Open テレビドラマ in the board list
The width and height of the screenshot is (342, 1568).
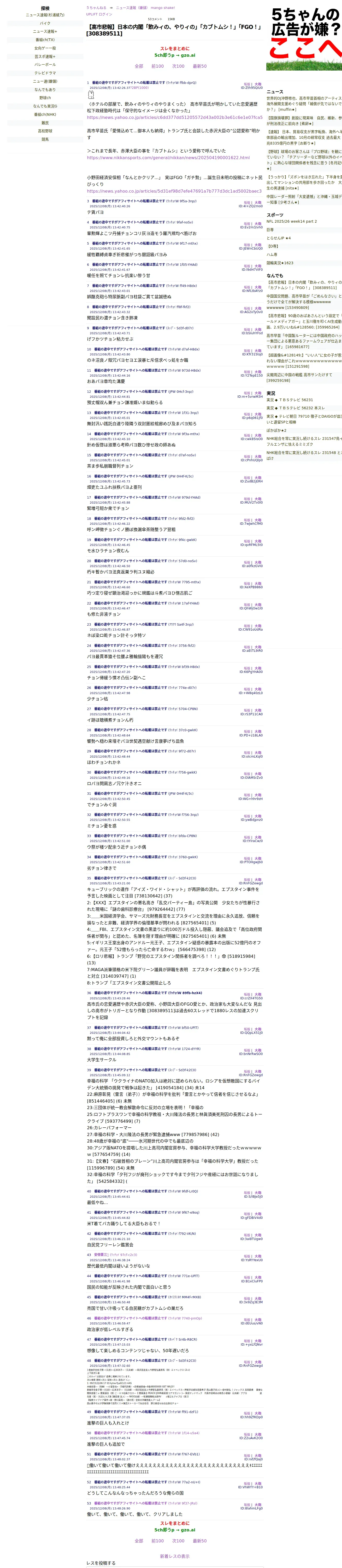coord(45,73)
